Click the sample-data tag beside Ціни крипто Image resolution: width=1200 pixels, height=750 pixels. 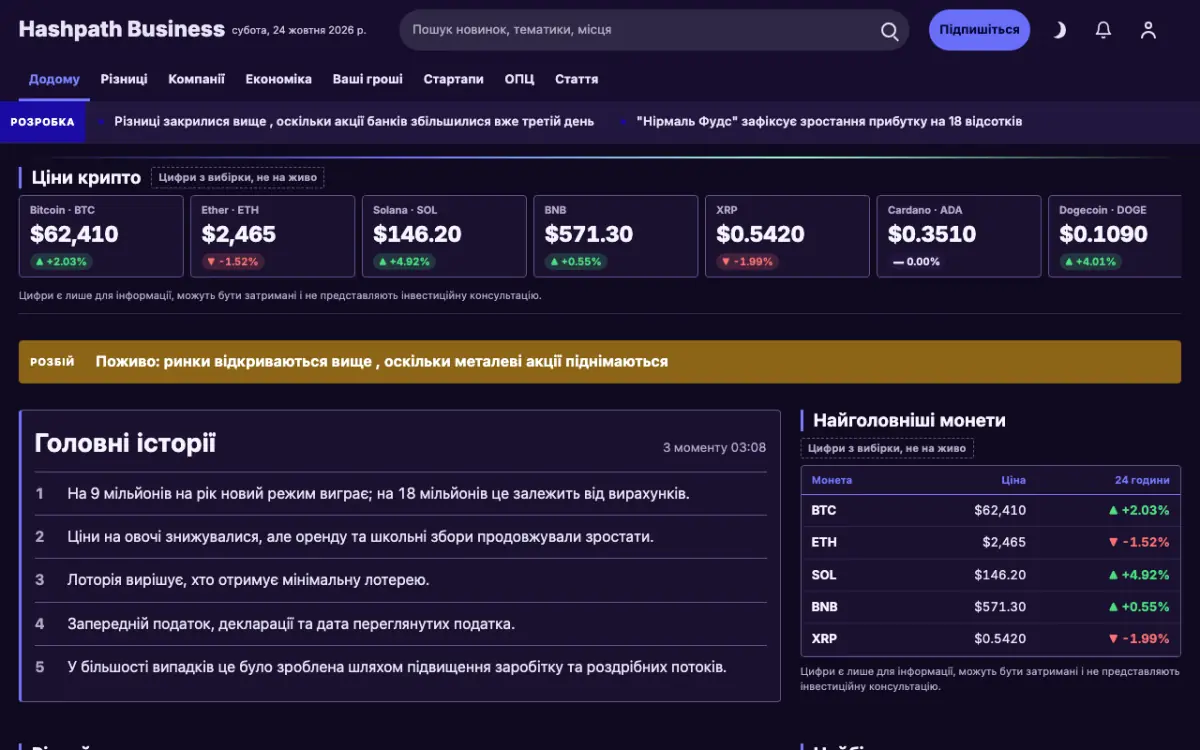(238, 178)
